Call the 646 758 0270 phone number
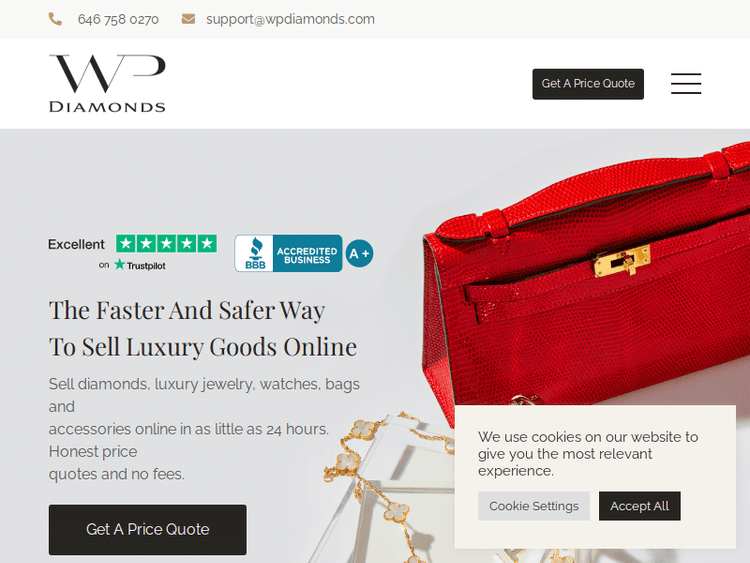 (118, 20)
